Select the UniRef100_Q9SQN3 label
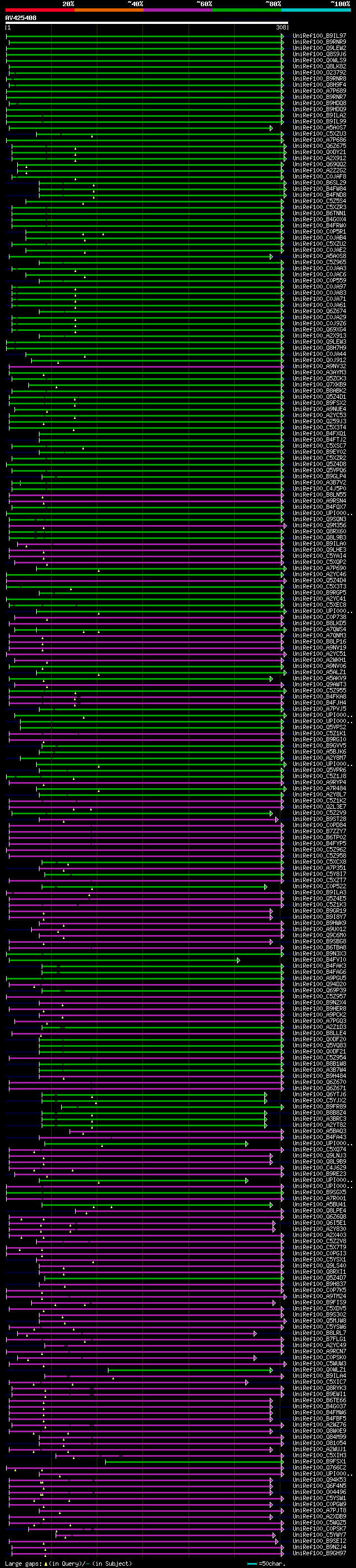This screenshot has height=1568, width=356. (319, 519)
